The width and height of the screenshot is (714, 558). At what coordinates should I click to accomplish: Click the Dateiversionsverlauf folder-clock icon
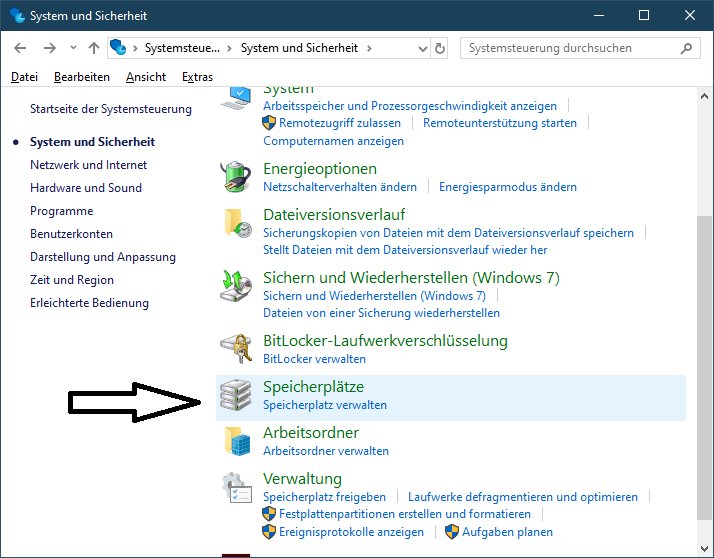click(238, 223)
